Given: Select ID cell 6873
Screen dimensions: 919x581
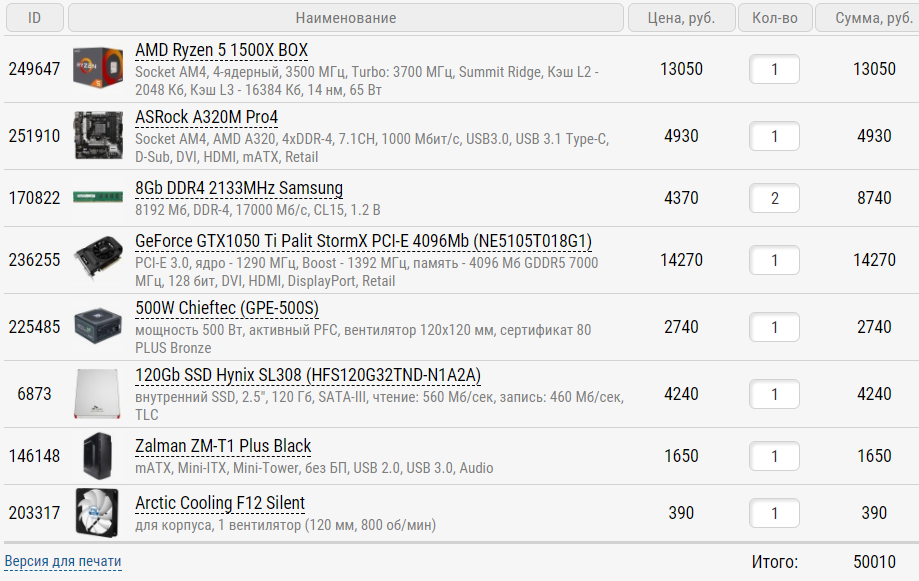Looking at the screenshot, I should (x=35, y=394).
